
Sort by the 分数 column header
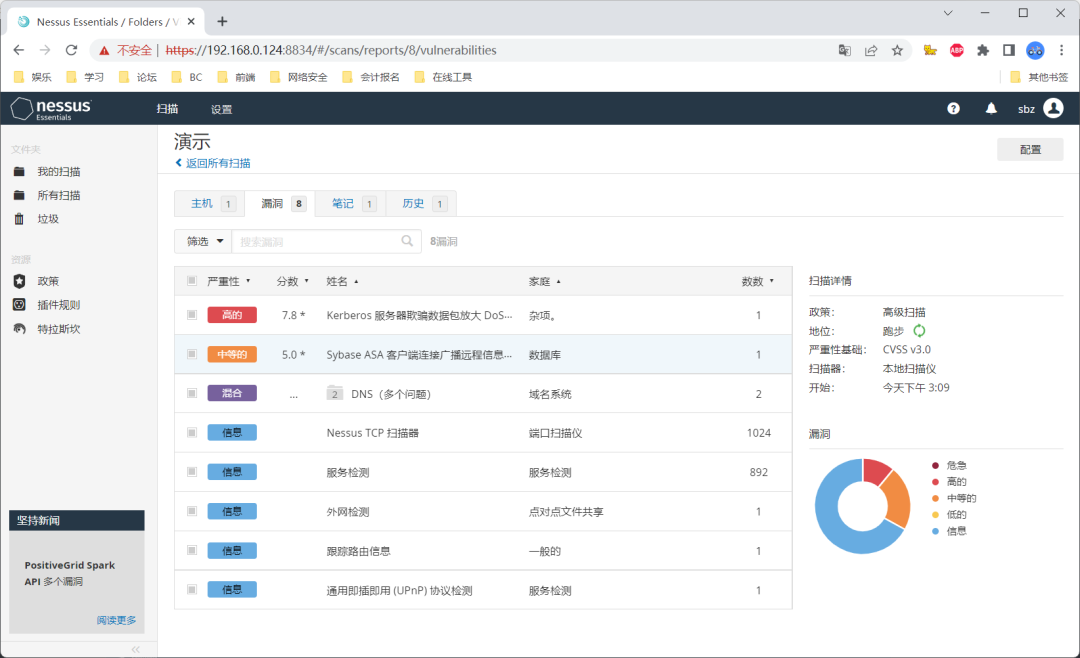[x=293, y=281]
